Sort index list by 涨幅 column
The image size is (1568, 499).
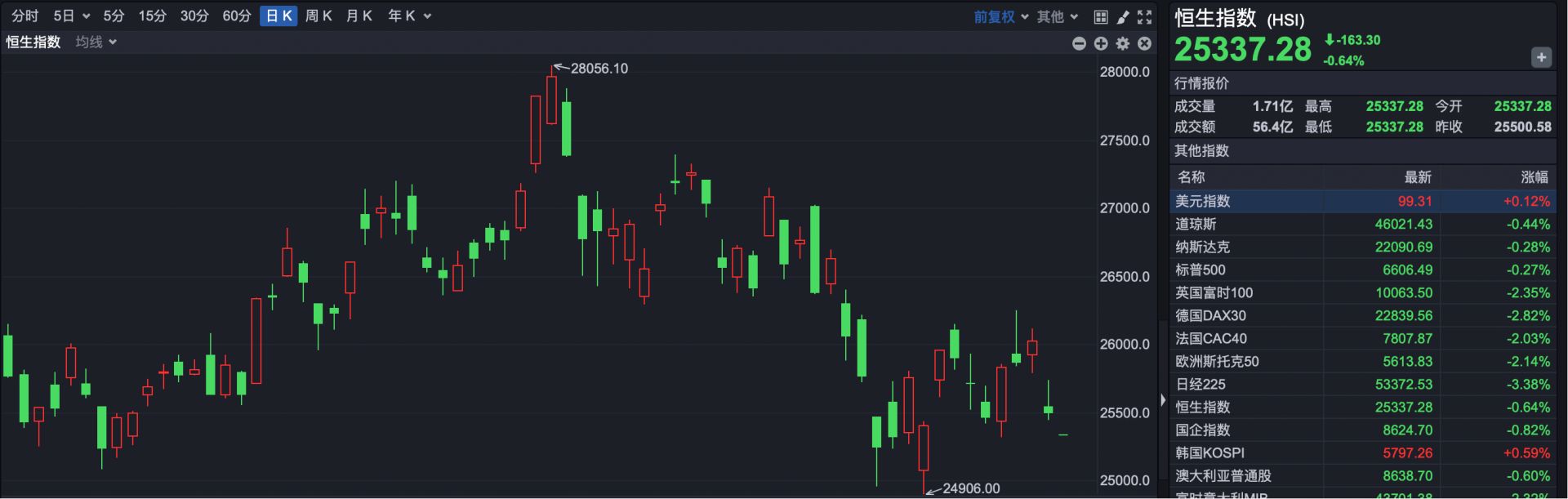point(1534,177)
